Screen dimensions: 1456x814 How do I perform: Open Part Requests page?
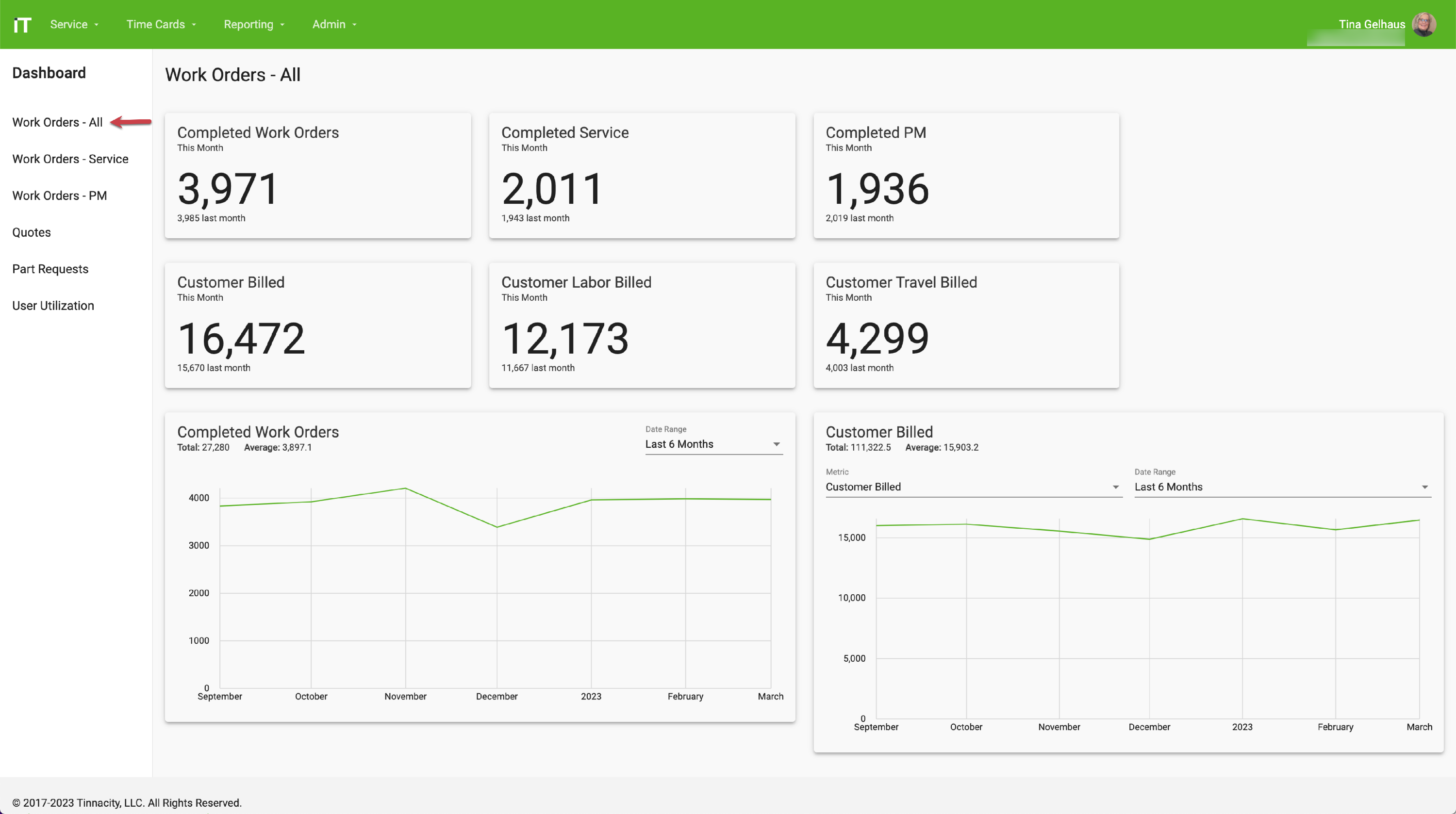[x=50, y=269]
